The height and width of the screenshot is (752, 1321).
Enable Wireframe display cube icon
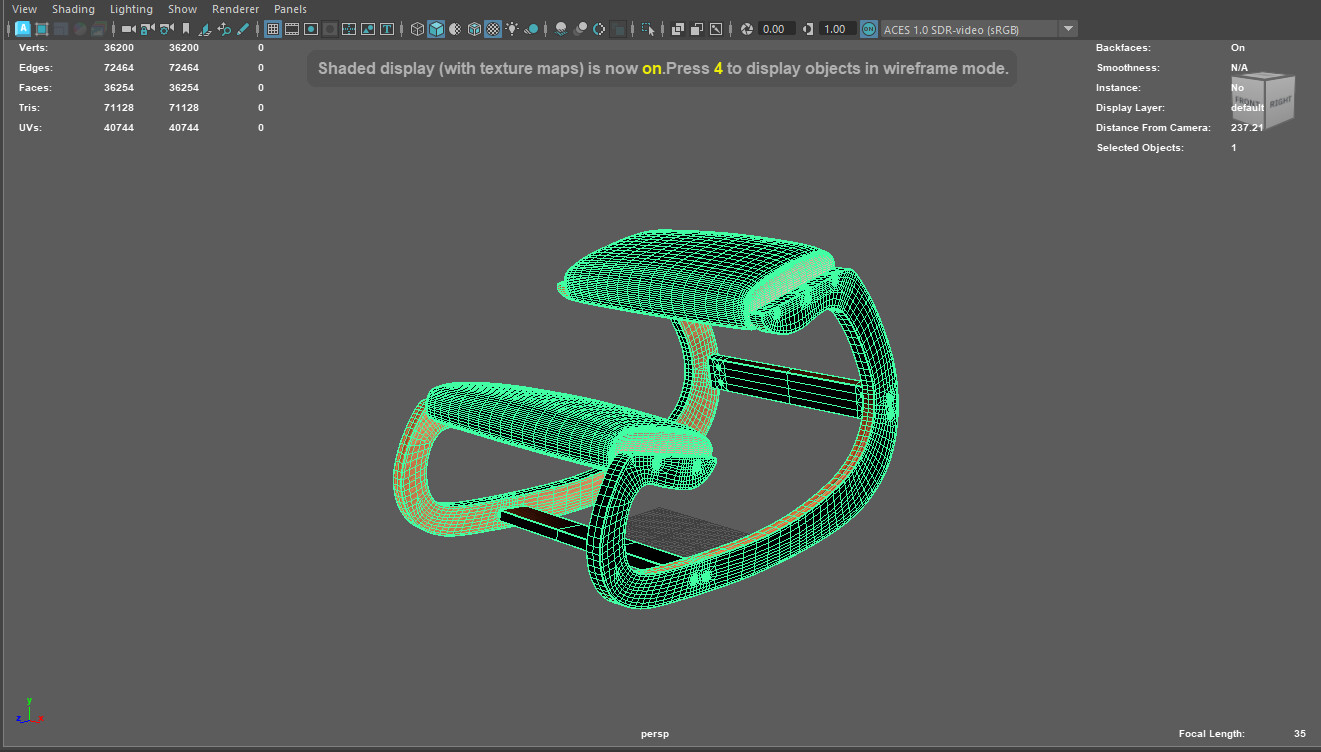(x=417, y=29)
